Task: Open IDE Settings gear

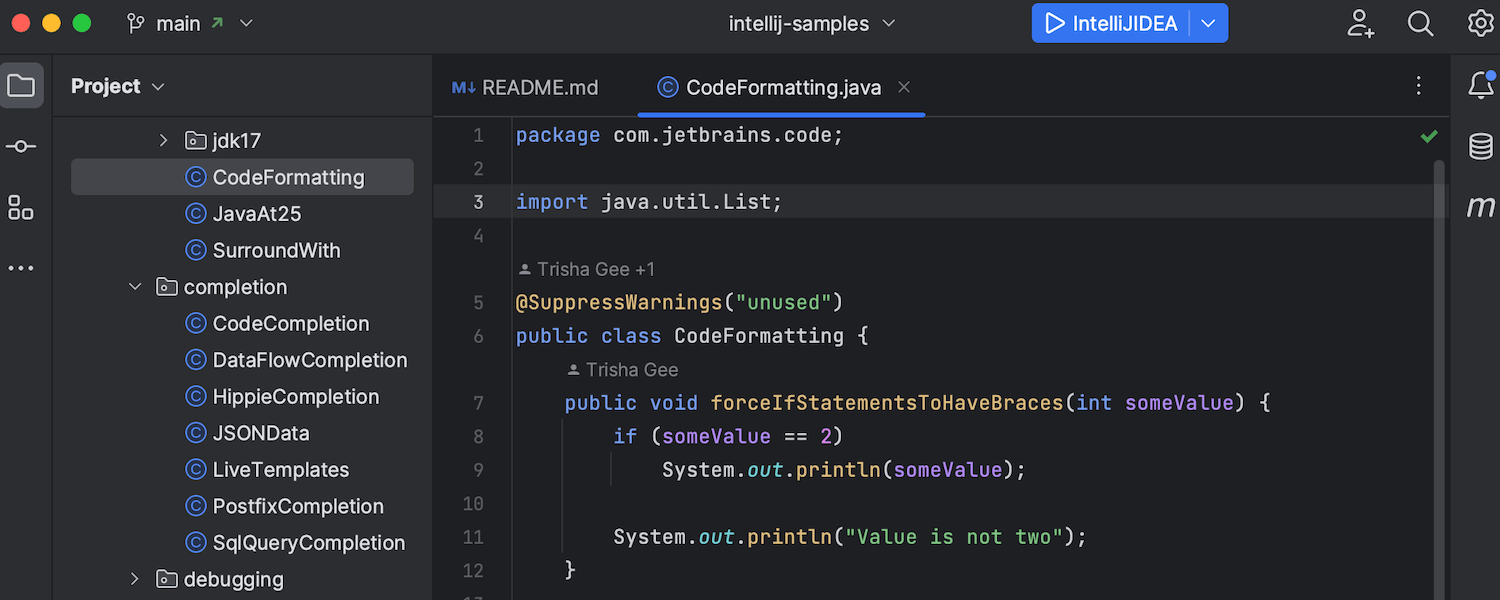Action: (1480, 23)
